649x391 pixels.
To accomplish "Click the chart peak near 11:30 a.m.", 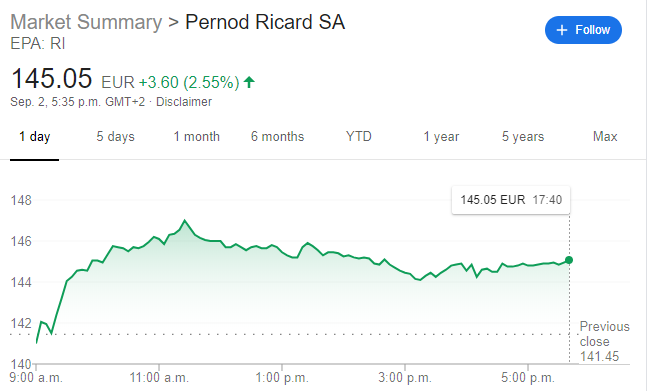I will pyautogui.click(x=185, y=221).
